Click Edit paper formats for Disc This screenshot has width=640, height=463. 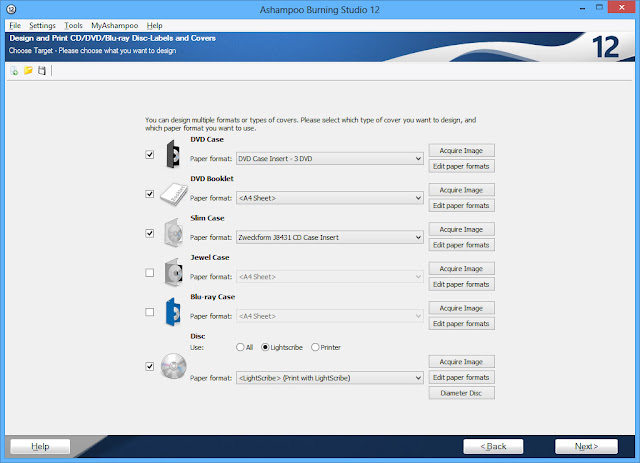pos(461,377)
